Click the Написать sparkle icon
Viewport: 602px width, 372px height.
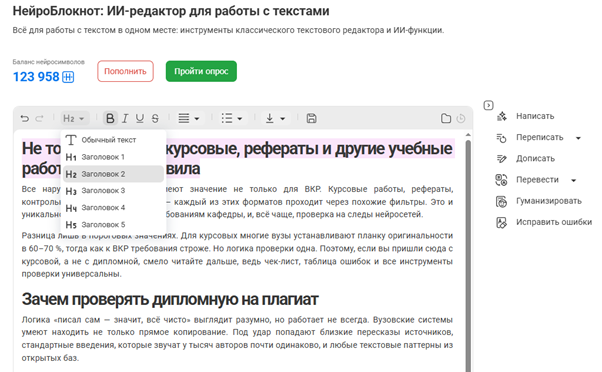tap(502, 116)
